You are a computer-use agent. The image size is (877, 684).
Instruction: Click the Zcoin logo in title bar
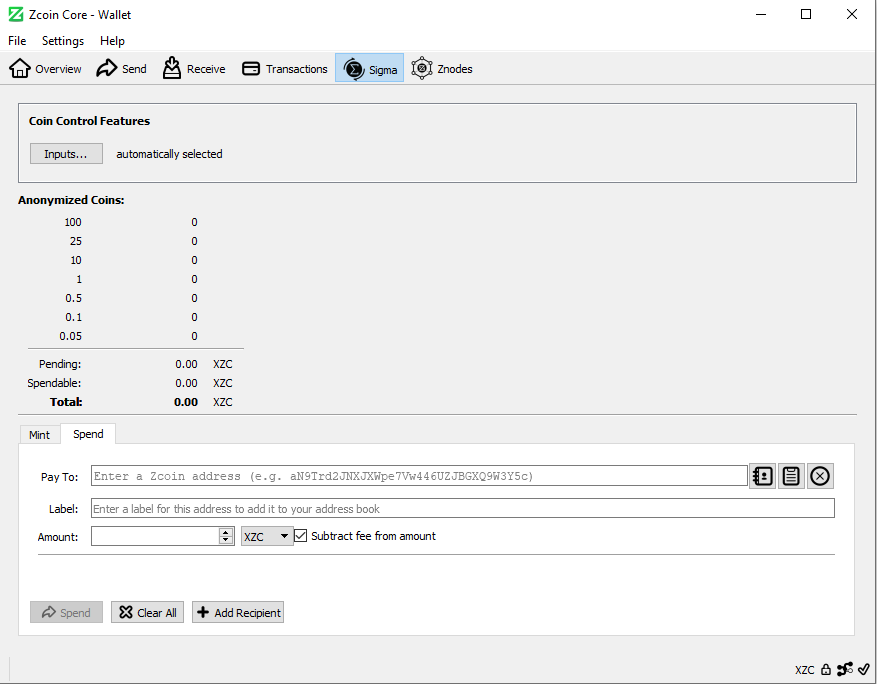click(16, 15)
